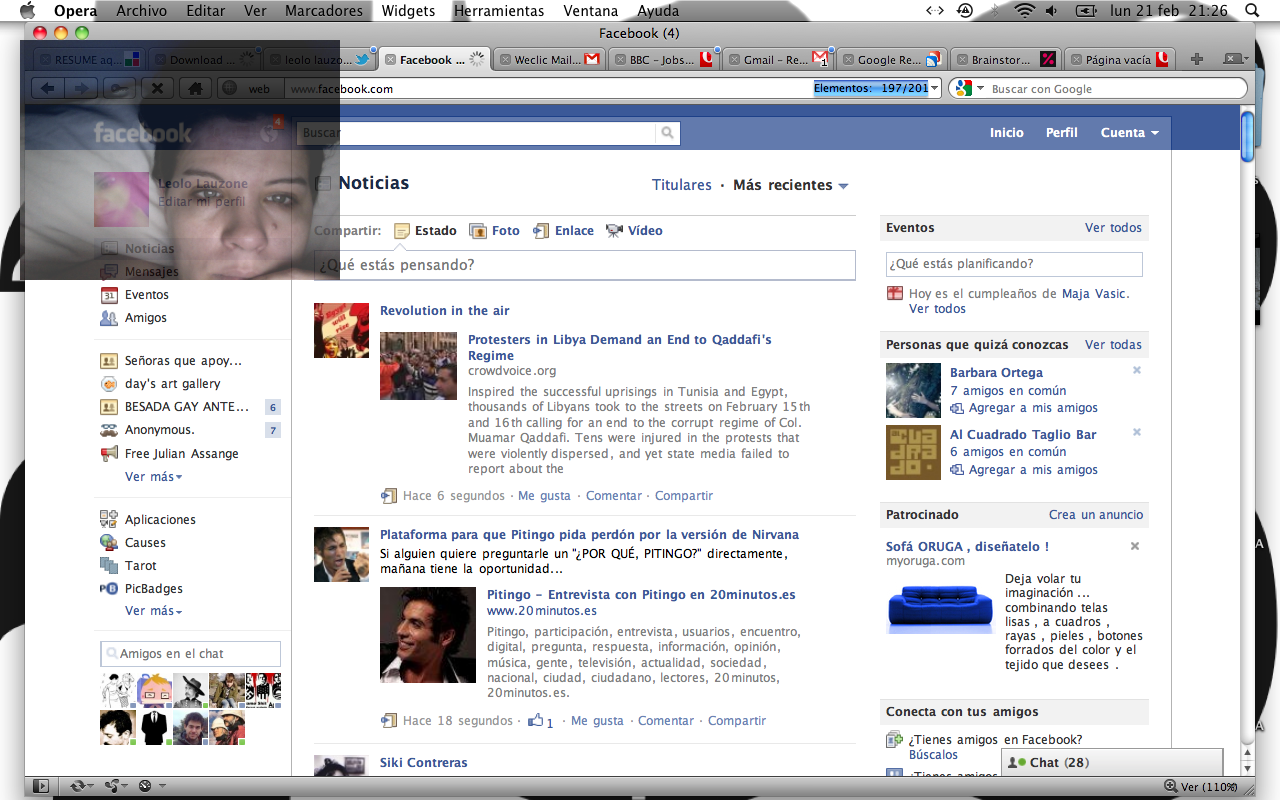1280x800 pixels.
Task: Click Me gusta on the Libya post
Action: [x=544, y=496]
